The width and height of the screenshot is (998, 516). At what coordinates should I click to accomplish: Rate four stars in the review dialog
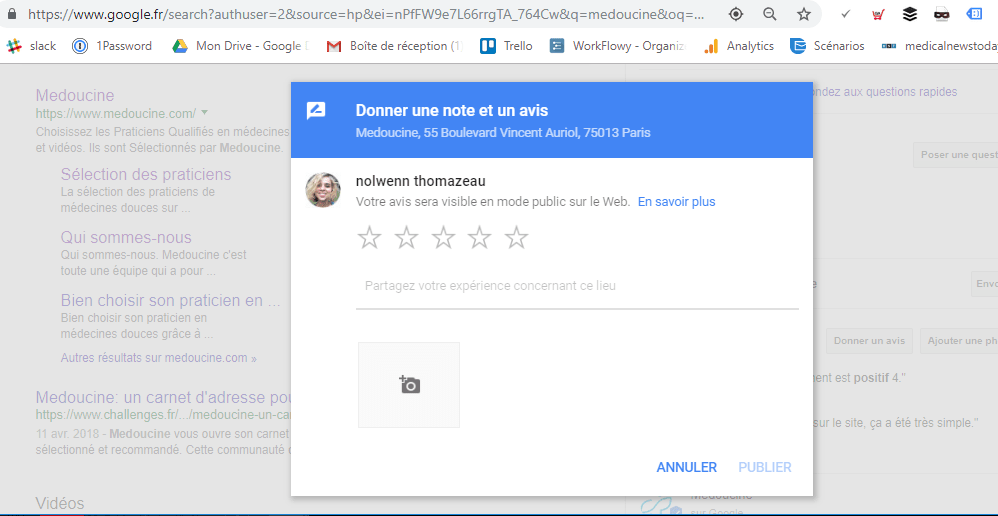[x=479, y=238]
